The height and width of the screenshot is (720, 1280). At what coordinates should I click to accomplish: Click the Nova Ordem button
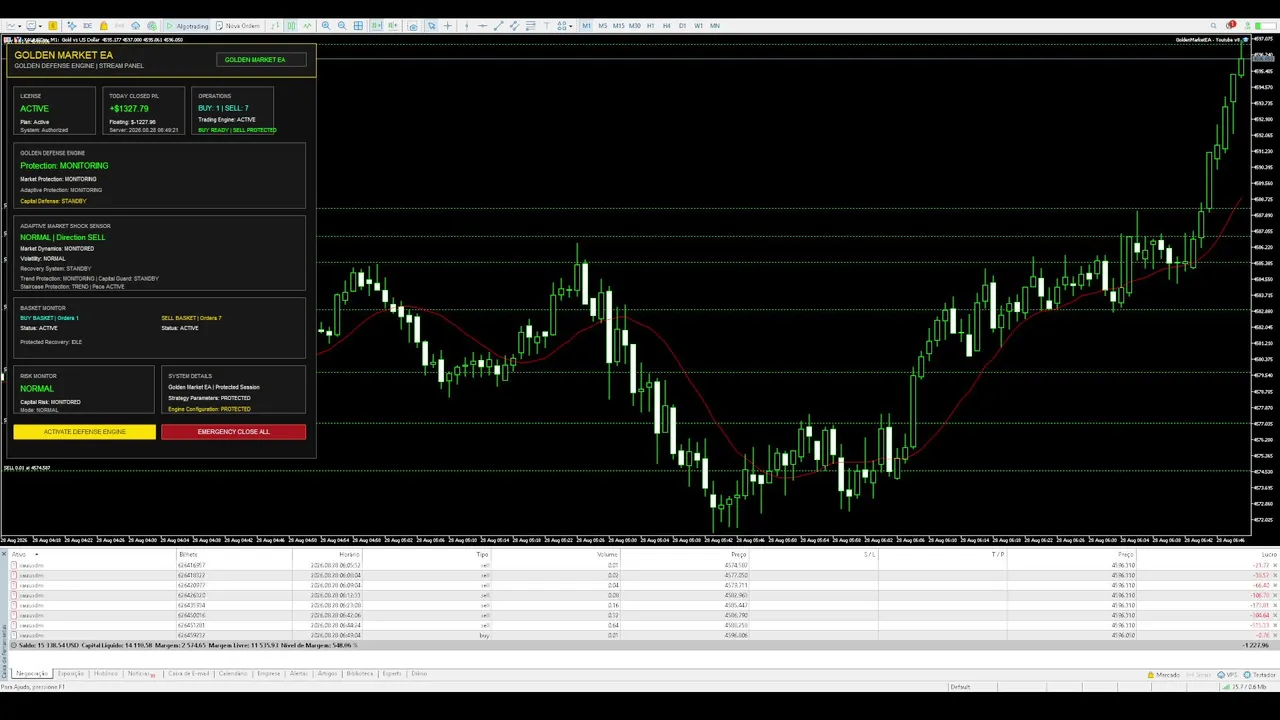tap(238, 25)
